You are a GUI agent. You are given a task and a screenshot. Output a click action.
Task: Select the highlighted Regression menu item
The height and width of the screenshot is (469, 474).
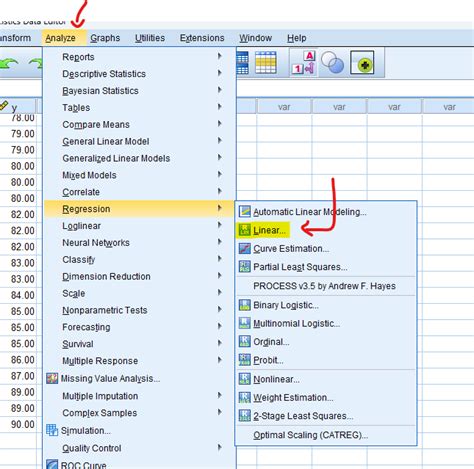[x=139, y=209]
